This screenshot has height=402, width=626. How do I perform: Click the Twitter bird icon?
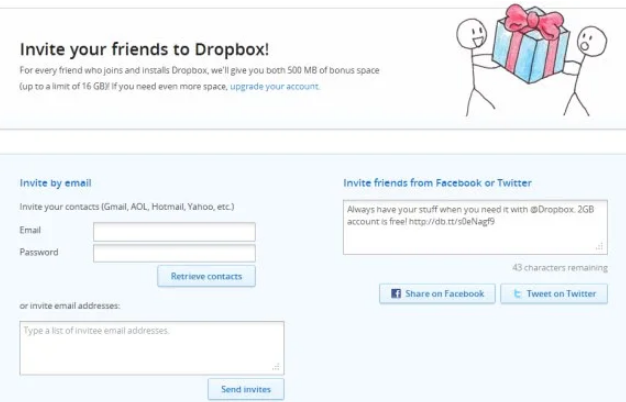517,294
